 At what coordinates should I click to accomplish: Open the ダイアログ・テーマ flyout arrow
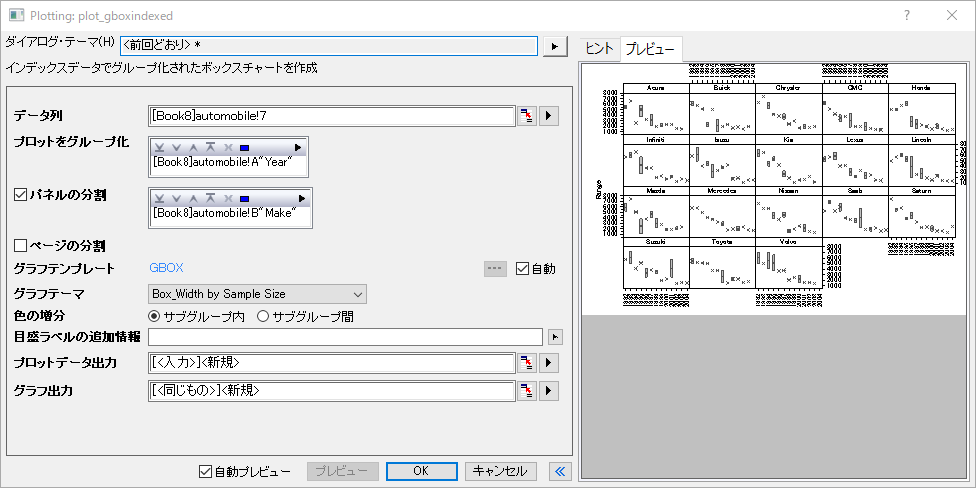(556, 46)
